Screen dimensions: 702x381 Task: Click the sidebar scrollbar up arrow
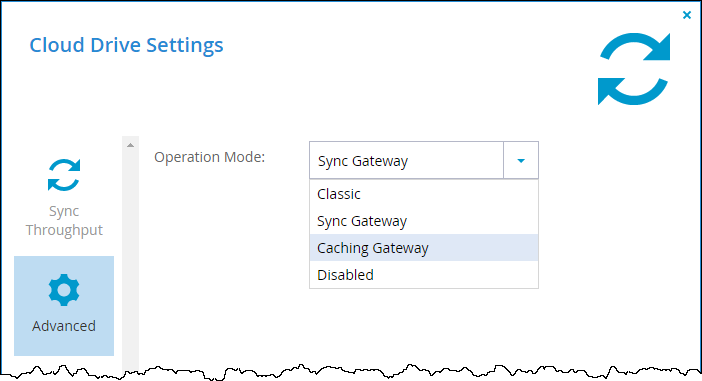pos(130,145)
